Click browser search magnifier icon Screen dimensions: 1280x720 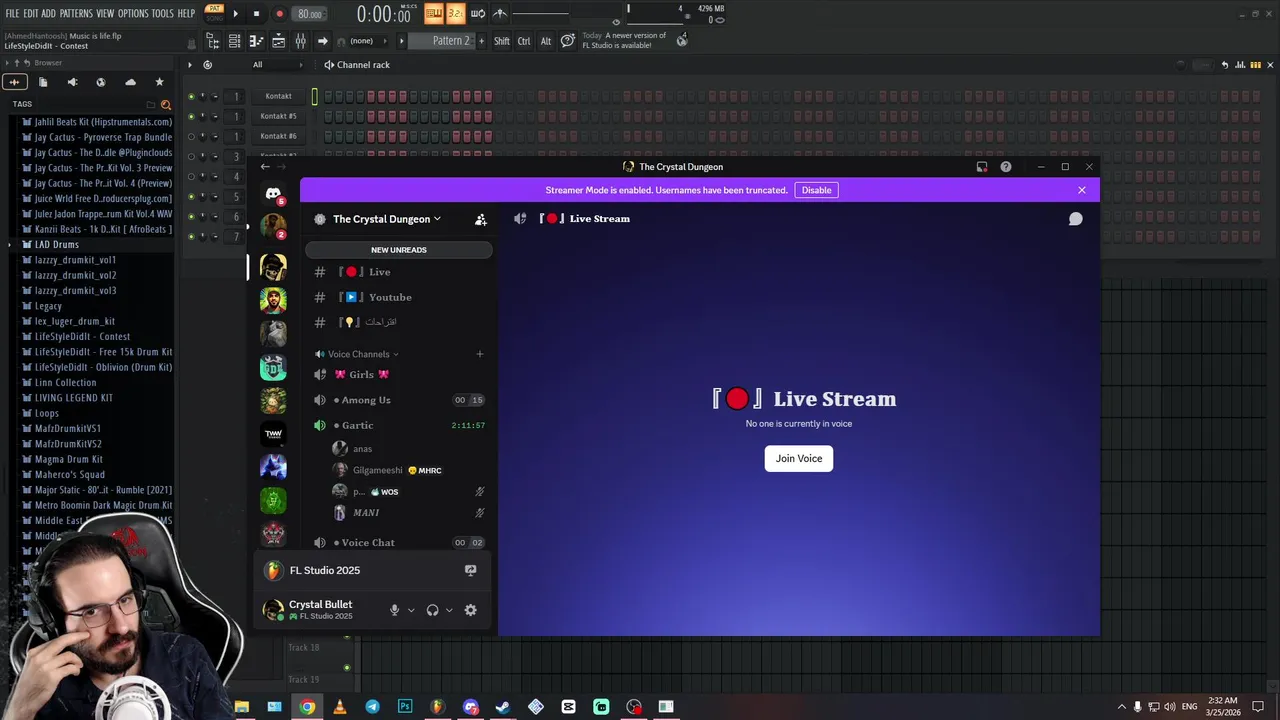pyautogui.click(x=165, y=104)
